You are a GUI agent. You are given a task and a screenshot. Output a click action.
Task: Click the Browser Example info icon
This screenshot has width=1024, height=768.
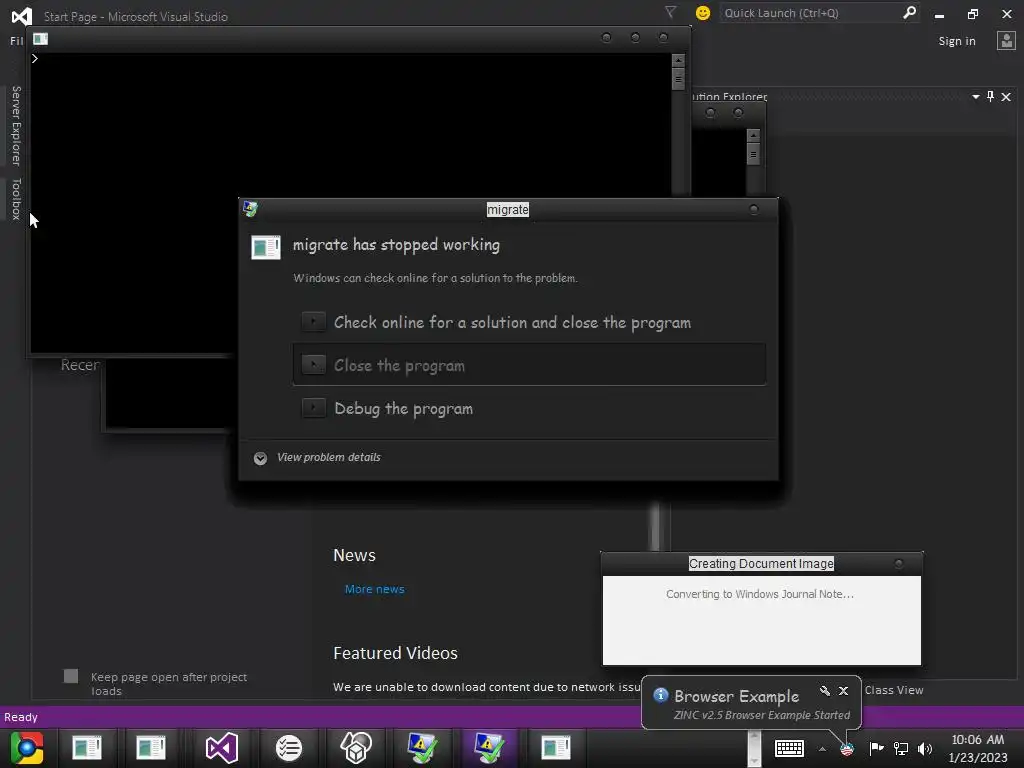tap(660, 695)
